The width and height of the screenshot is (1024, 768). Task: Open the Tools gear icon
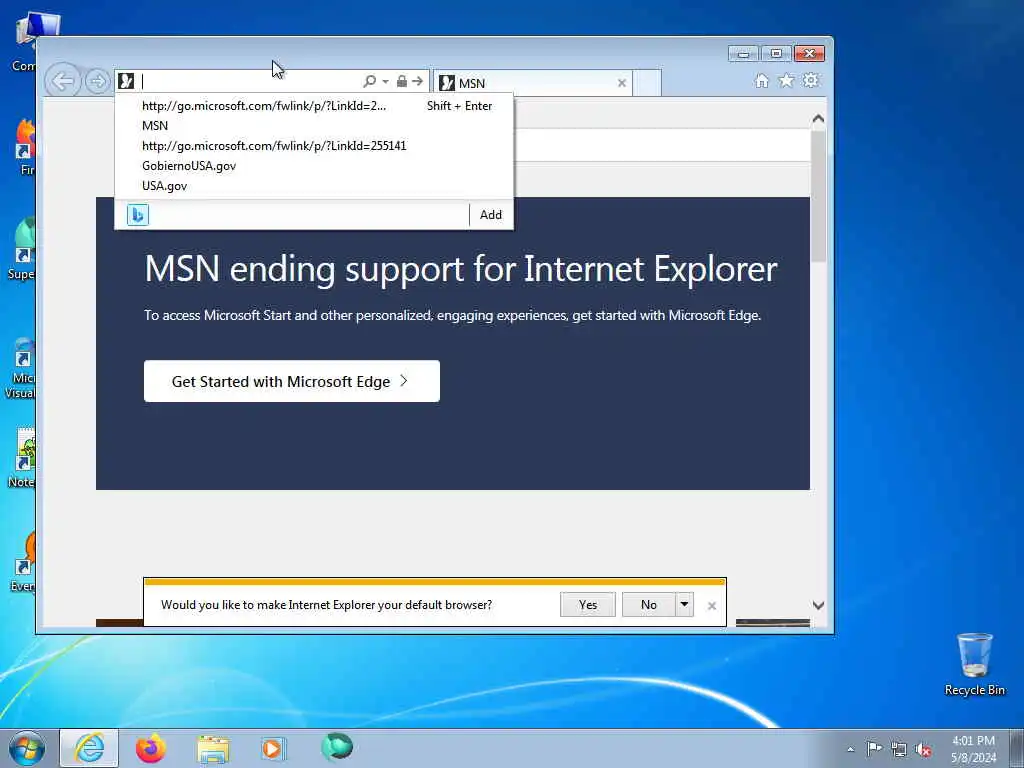(x=810, y=80)
